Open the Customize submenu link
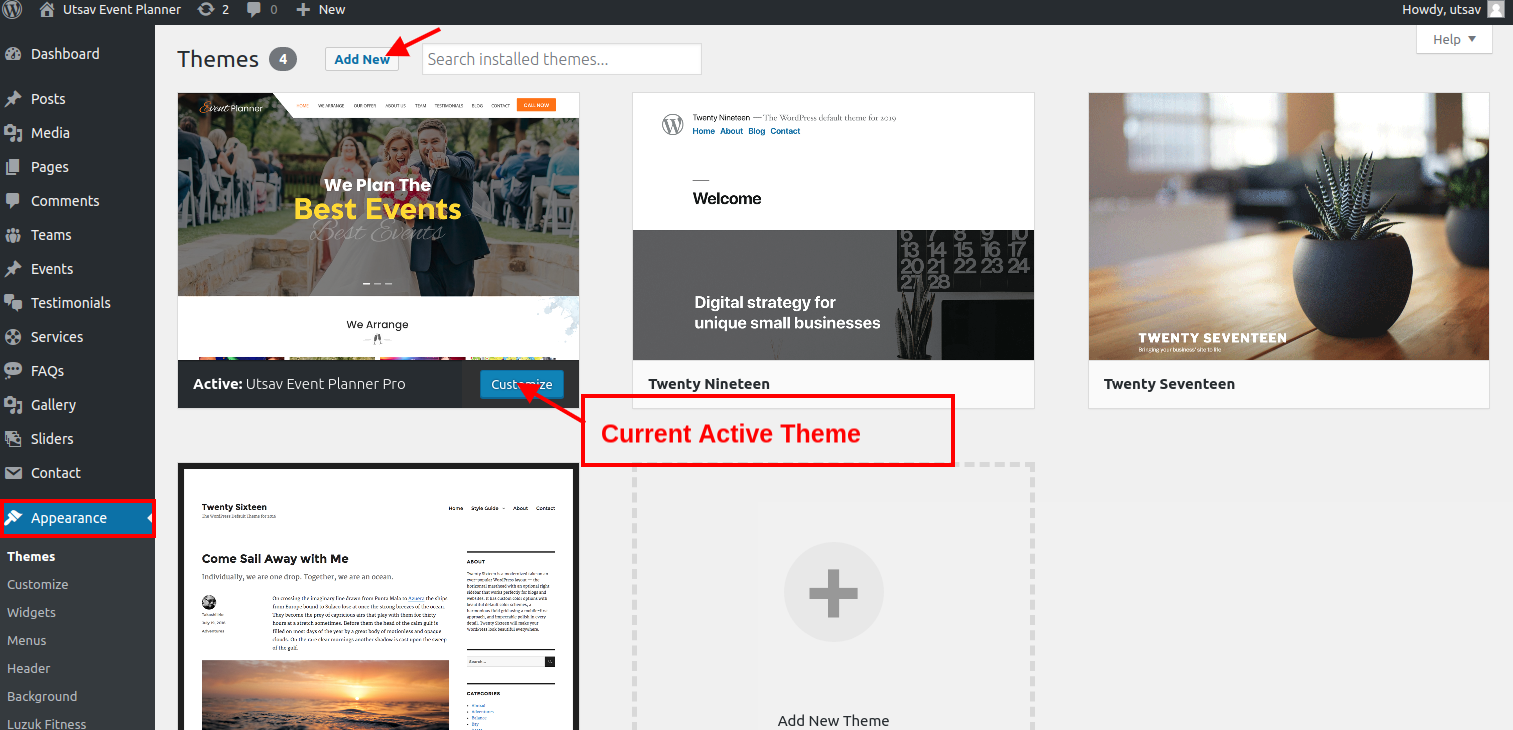Image resolution: width=1513 pixels, height=730 pixels. pyautogui.click(x=38, y=584)
